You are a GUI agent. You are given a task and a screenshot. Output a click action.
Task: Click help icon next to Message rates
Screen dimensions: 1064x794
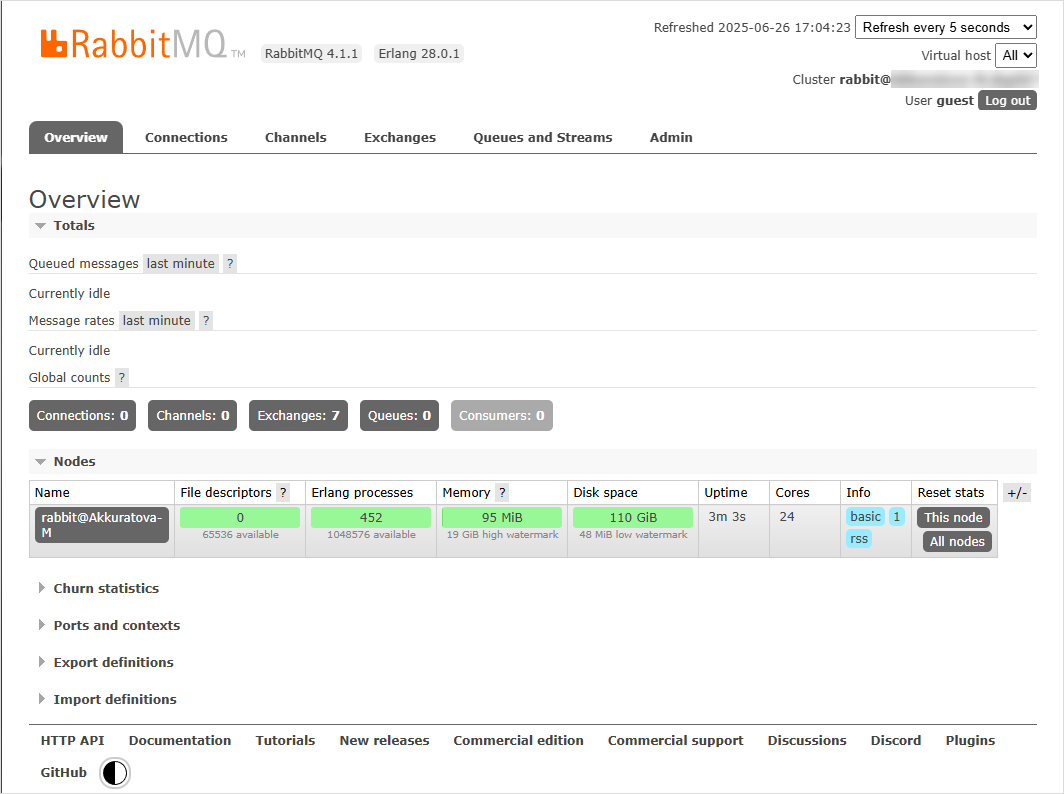pos(206,321)
